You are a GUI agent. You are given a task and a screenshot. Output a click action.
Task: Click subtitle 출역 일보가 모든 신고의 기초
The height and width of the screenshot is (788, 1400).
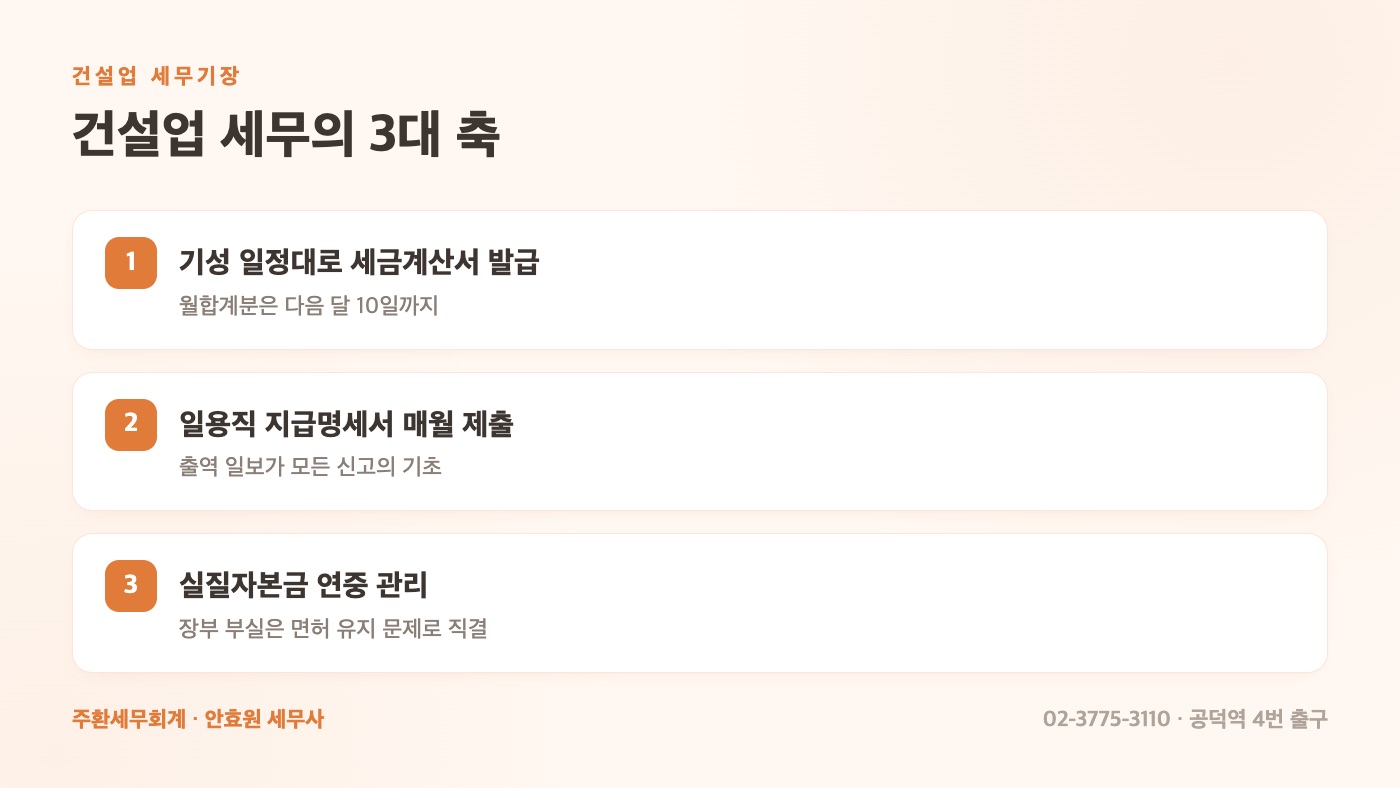click(311, 466)
